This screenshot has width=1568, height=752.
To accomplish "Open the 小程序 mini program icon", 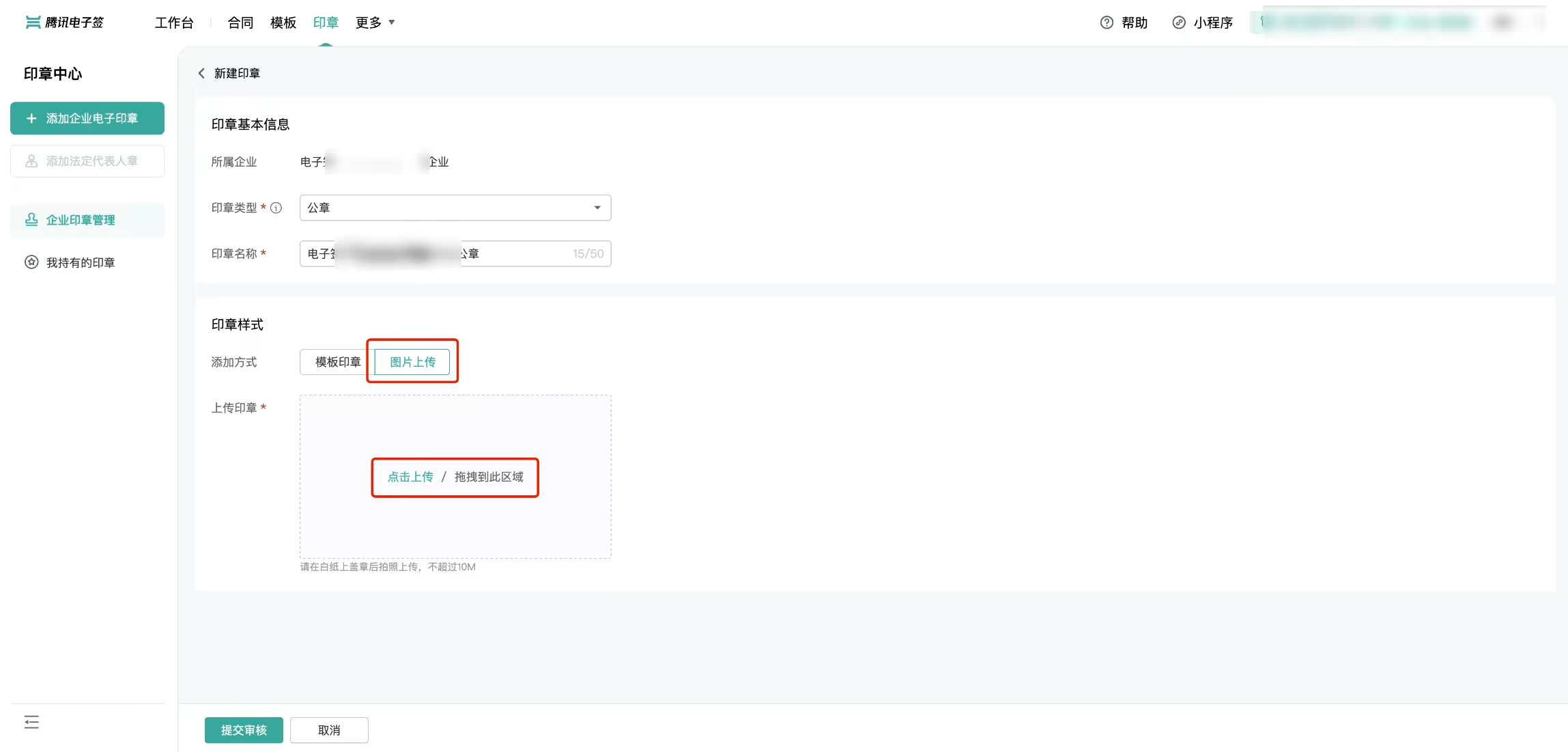I will (x=1179, y=23).
